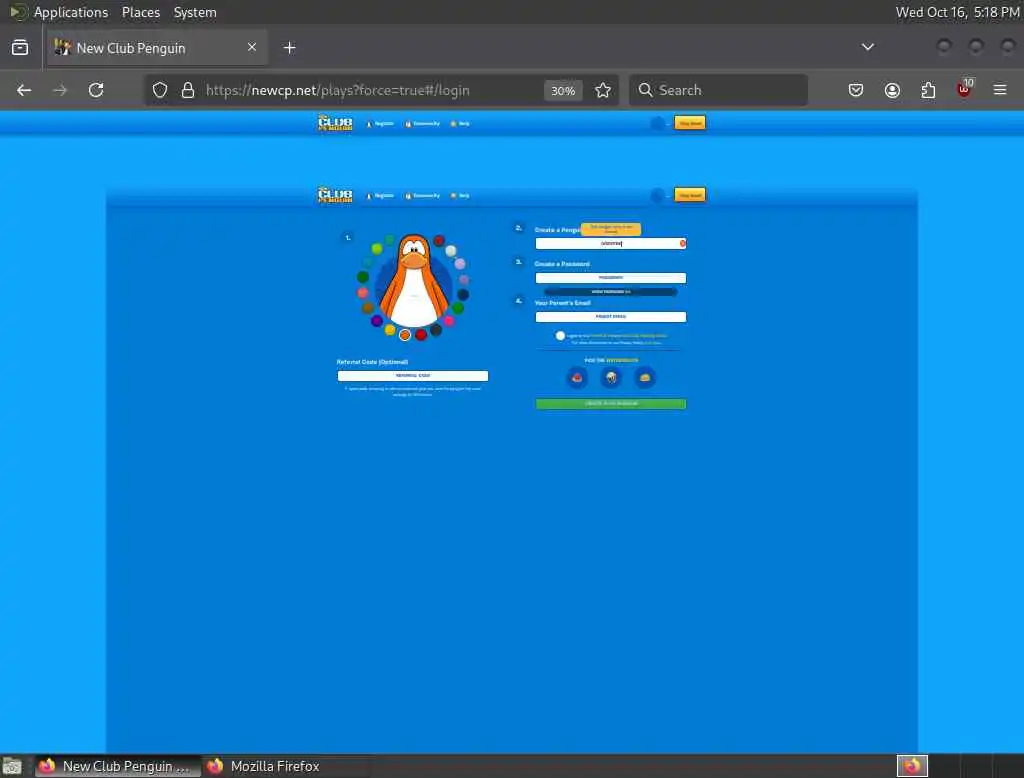Open a new browser tab

coord(289,48)
